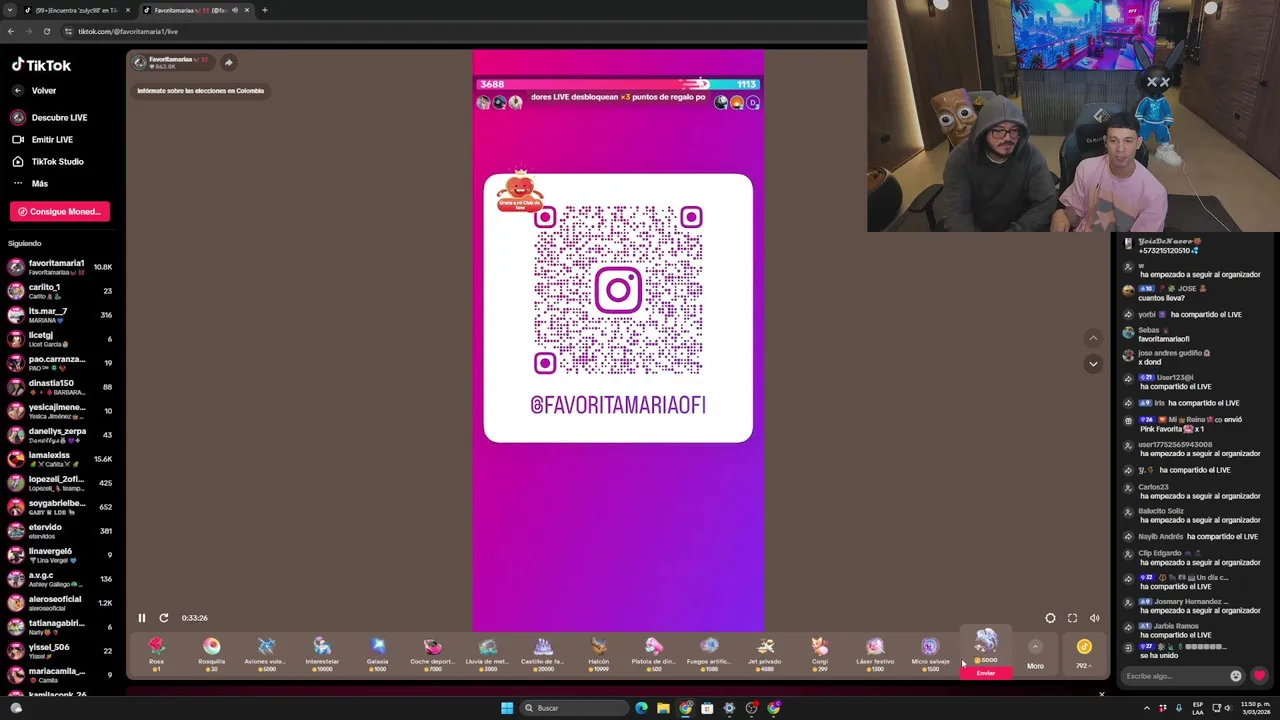
Task: Click the address bar URL
Action: tap(128, 31)
